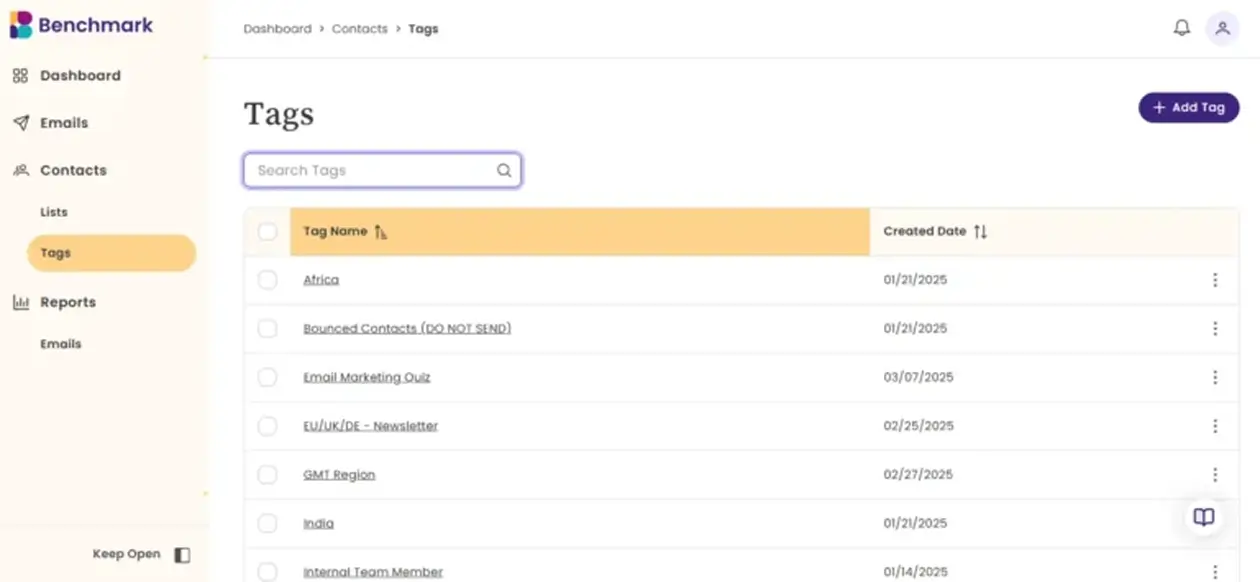The image size is (1260, 582).
Task: Click the Contacts people icon in sidebar
Action: tap(19, 170)
